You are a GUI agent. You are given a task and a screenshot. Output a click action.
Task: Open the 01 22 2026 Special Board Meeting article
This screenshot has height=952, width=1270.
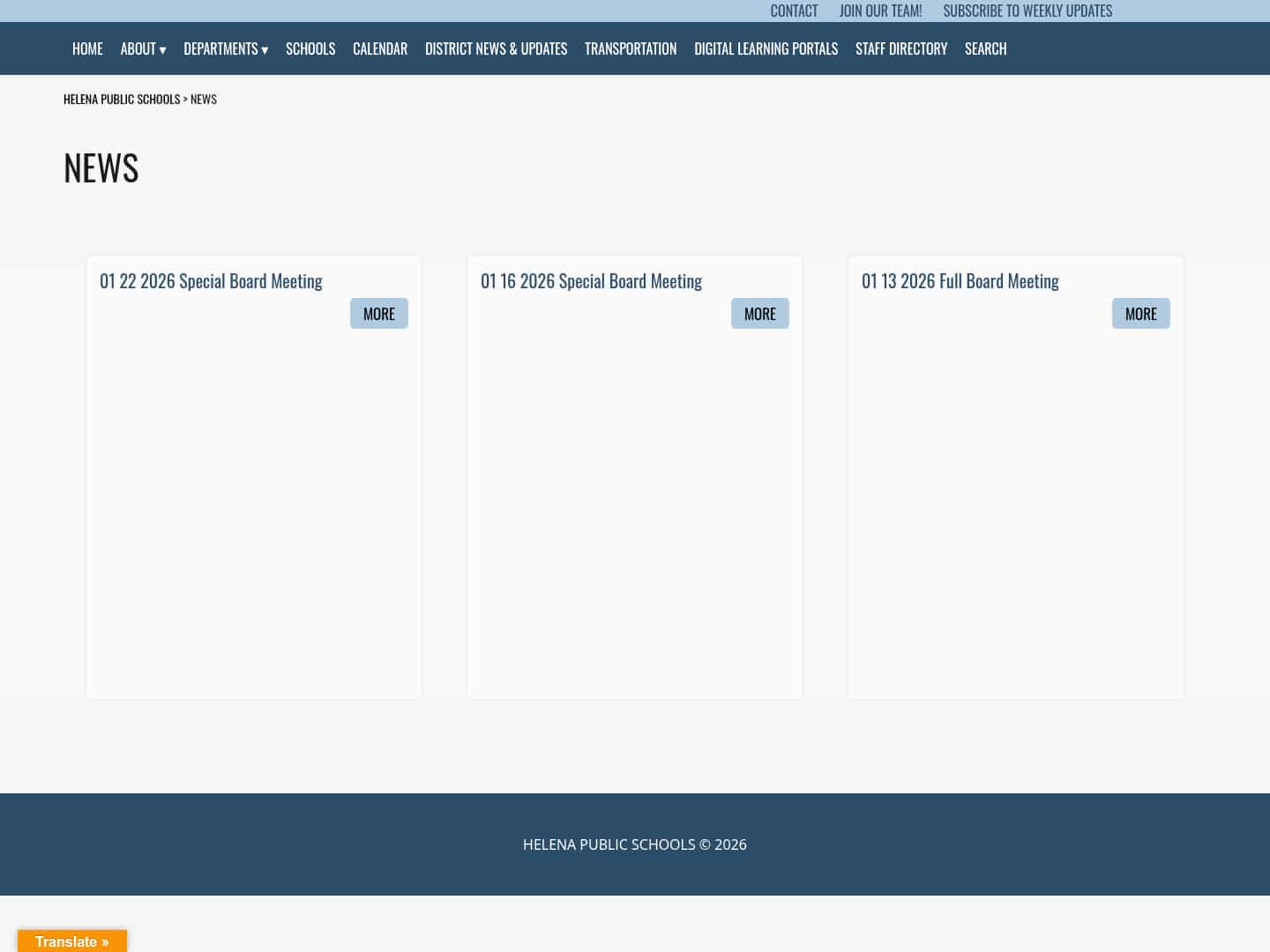click(211, 280)
